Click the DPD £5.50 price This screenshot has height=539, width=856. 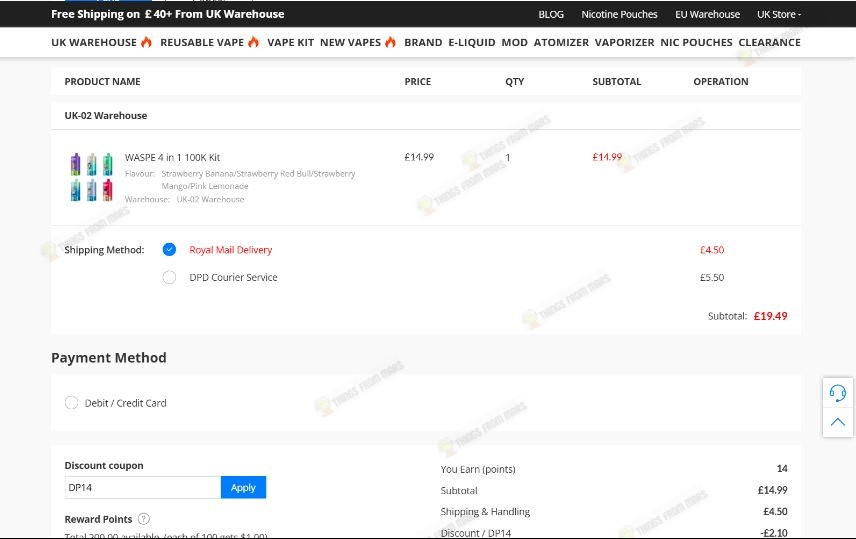[712, 277]
